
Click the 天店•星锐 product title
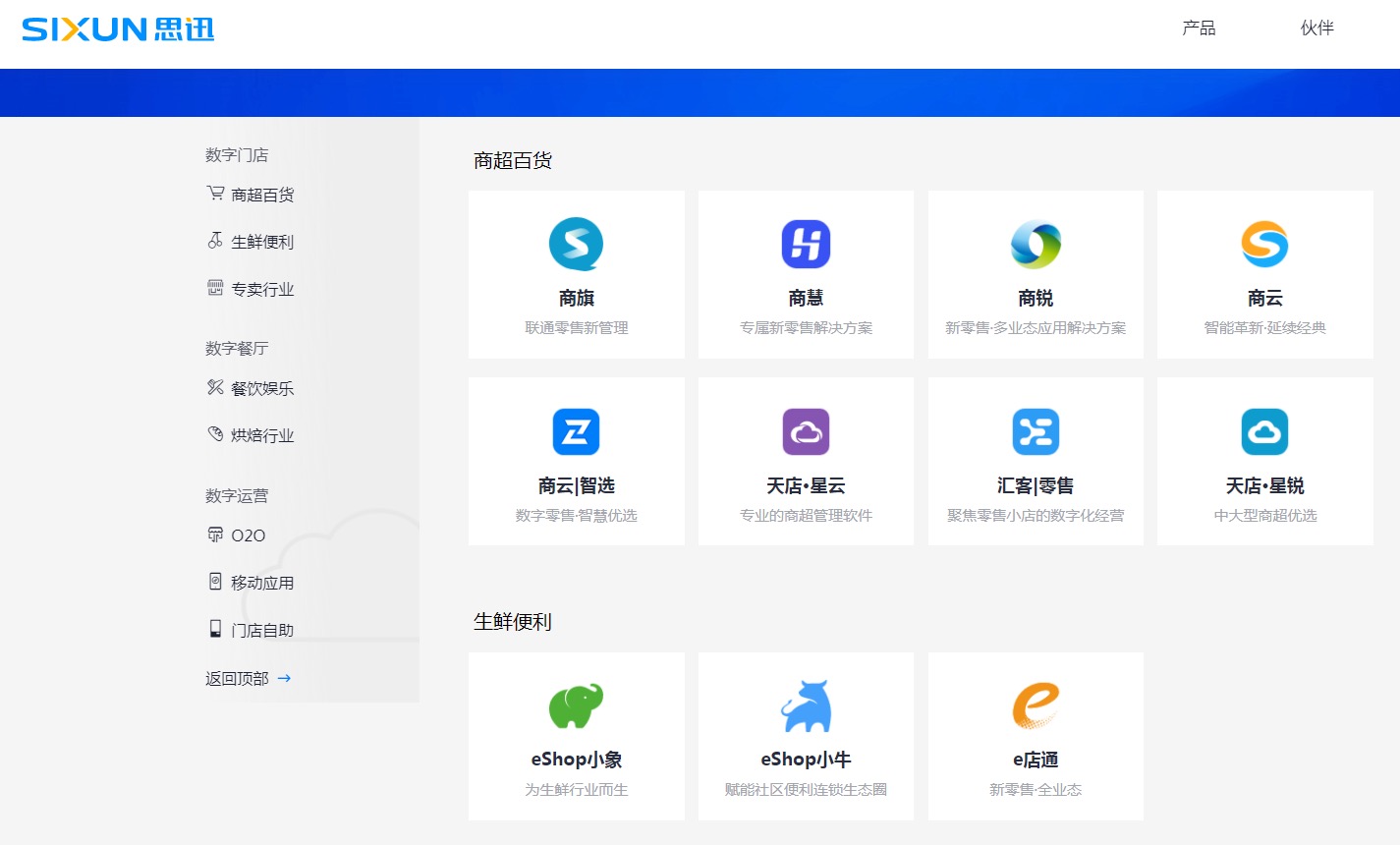pyautogui.click(x=1264, y=485)
